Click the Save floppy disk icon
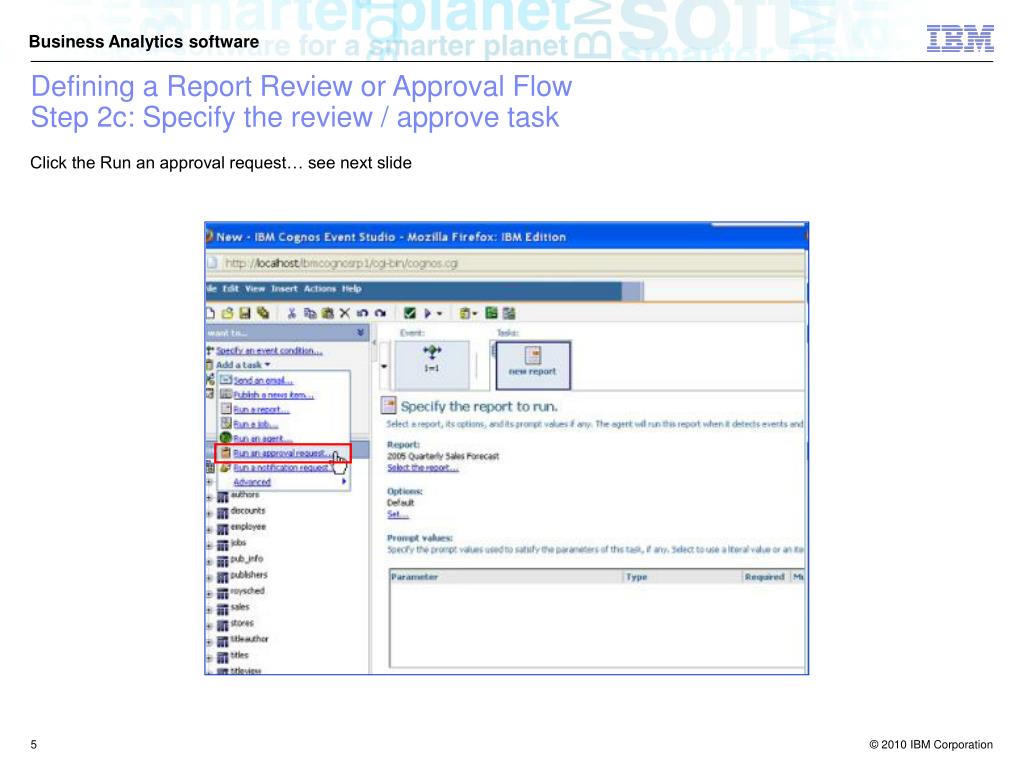The image size is (1024, 768). [245, 313]
